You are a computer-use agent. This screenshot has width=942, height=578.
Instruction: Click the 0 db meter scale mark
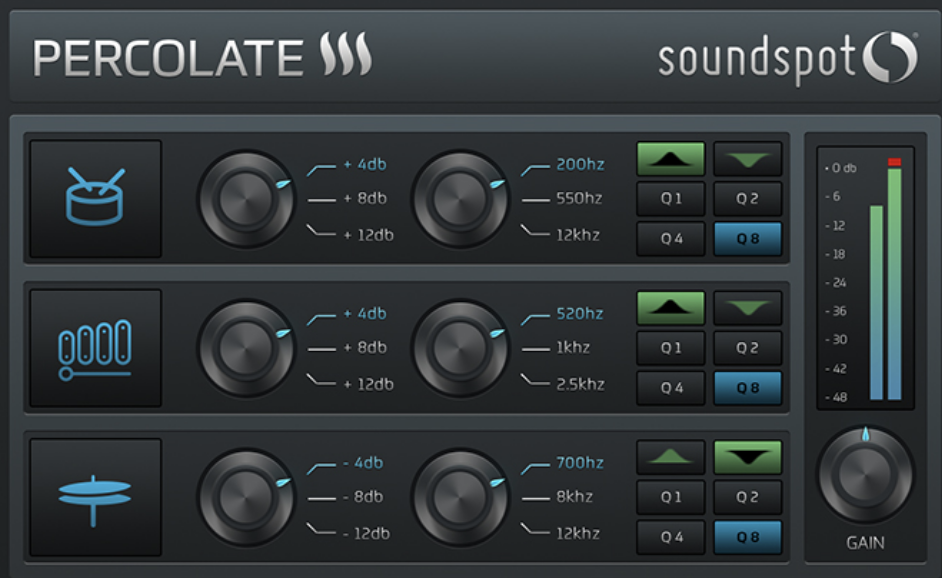(841, 168)
